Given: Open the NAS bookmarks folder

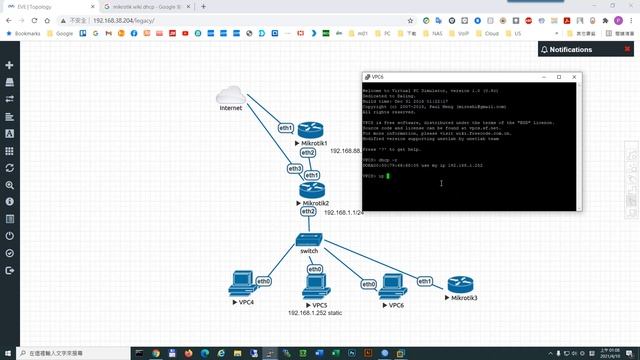Looking at the screenshot, I should tap(433, 33).
